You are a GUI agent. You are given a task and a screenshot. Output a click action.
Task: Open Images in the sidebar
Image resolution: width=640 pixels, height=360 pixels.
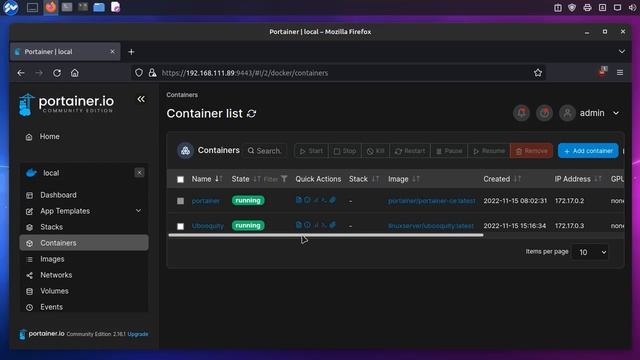83,259
